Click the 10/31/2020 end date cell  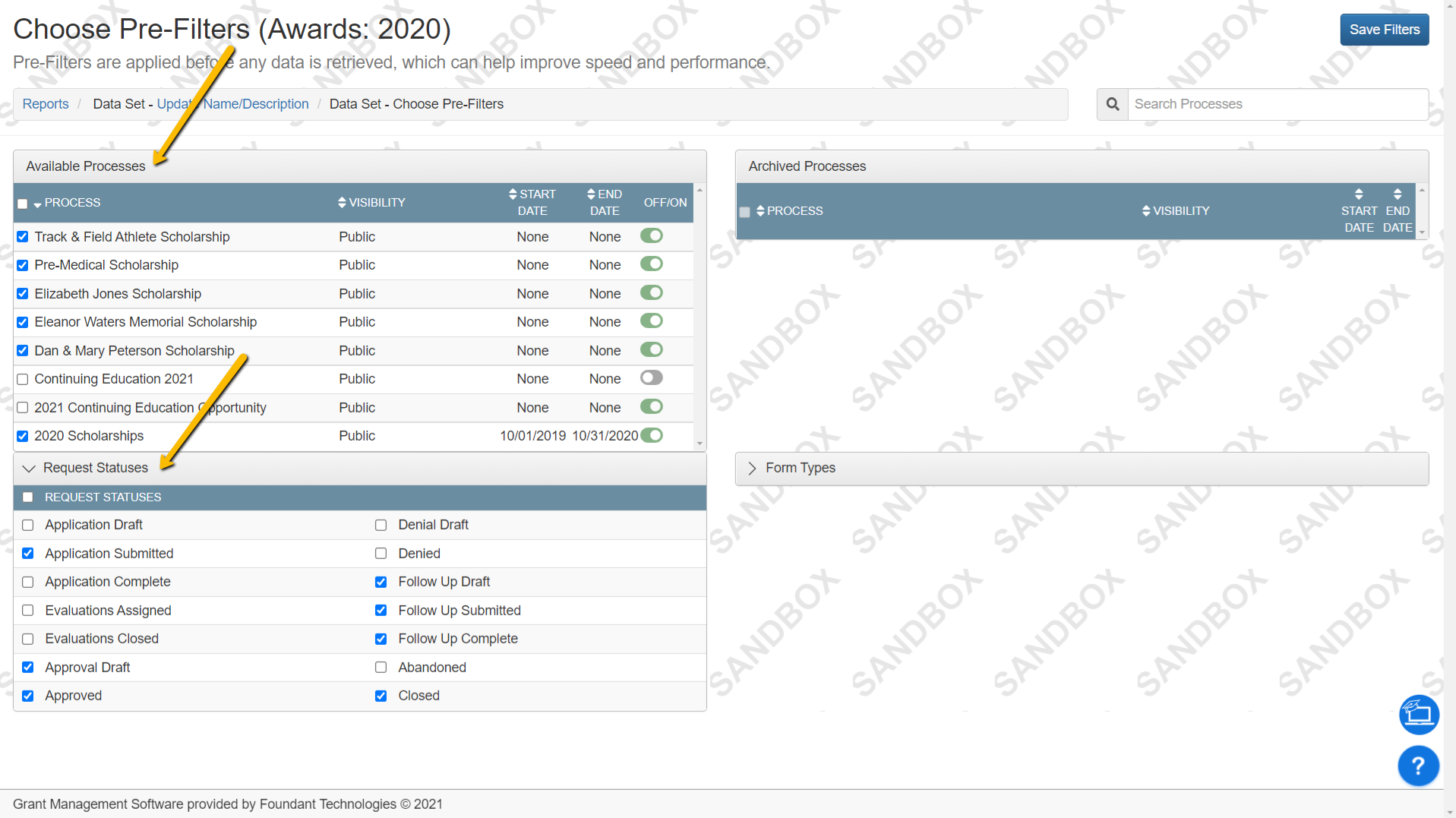coord(605,436)
